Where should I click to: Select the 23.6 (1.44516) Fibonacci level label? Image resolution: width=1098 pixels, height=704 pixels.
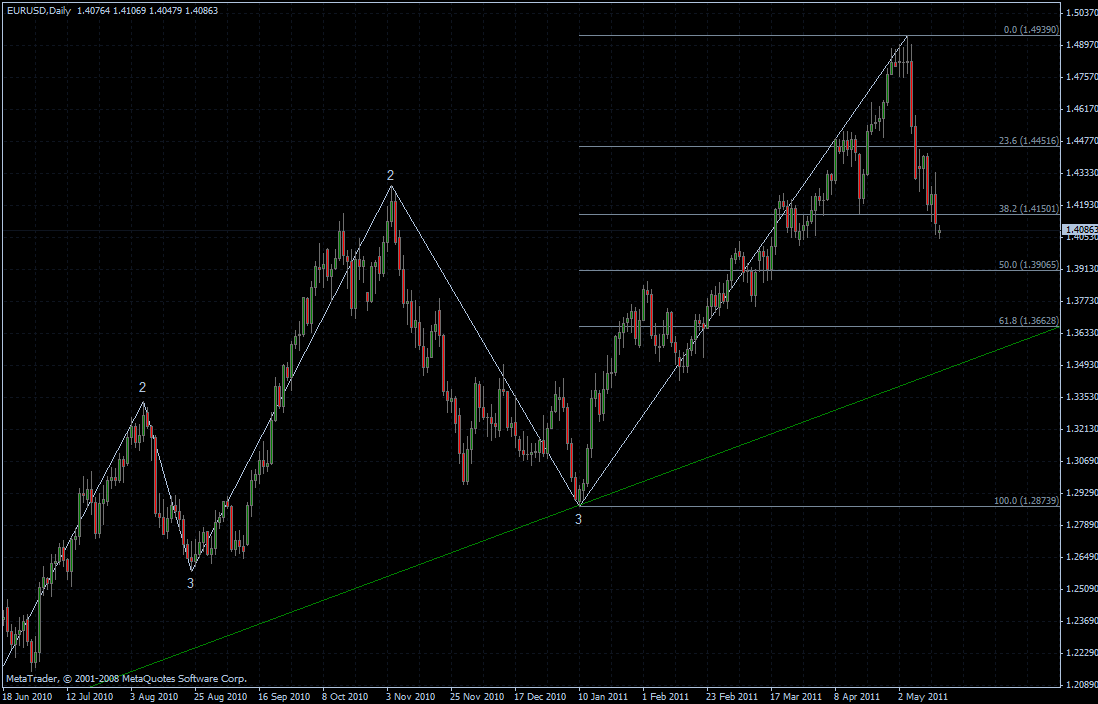[1029, 141]
